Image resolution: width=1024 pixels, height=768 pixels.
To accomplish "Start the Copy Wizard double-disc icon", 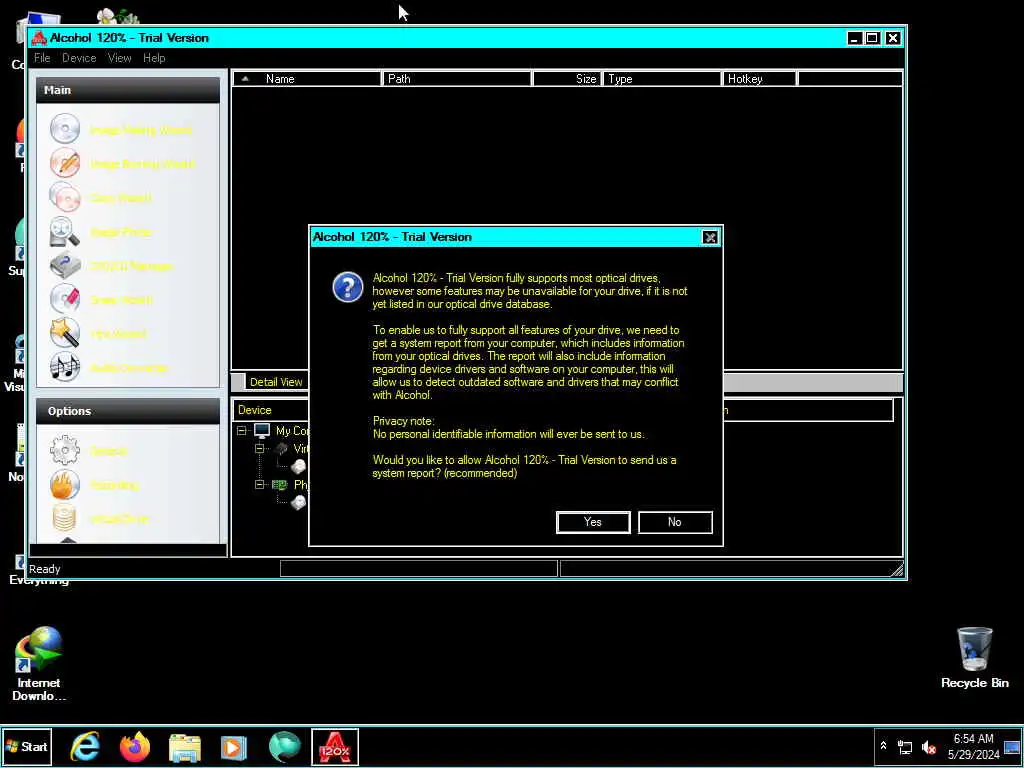I will point(65,197).
